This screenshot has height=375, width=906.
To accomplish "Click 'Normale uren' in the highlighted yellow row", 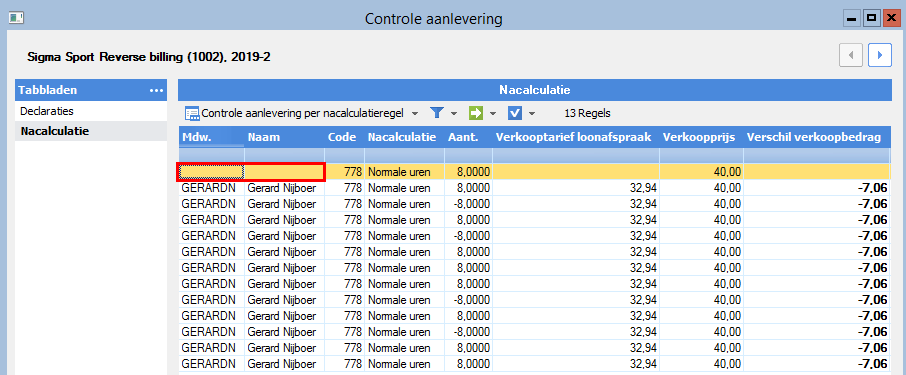I will point(399,172).
